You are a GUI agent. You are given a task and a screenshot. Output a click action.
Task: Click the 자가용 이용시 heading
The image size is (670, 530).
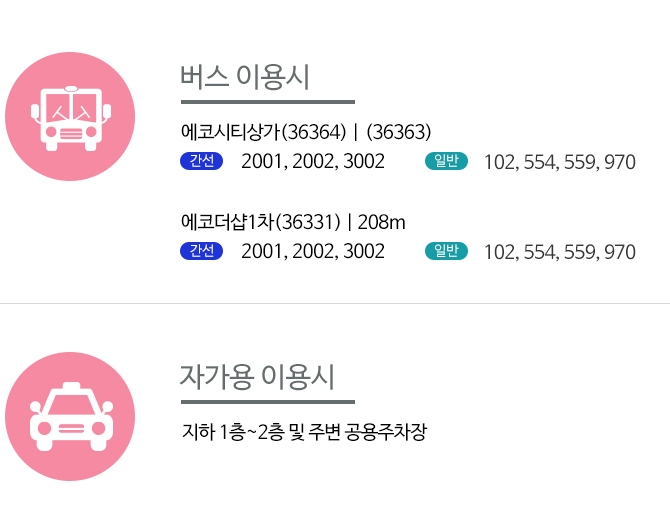[257, 377]
